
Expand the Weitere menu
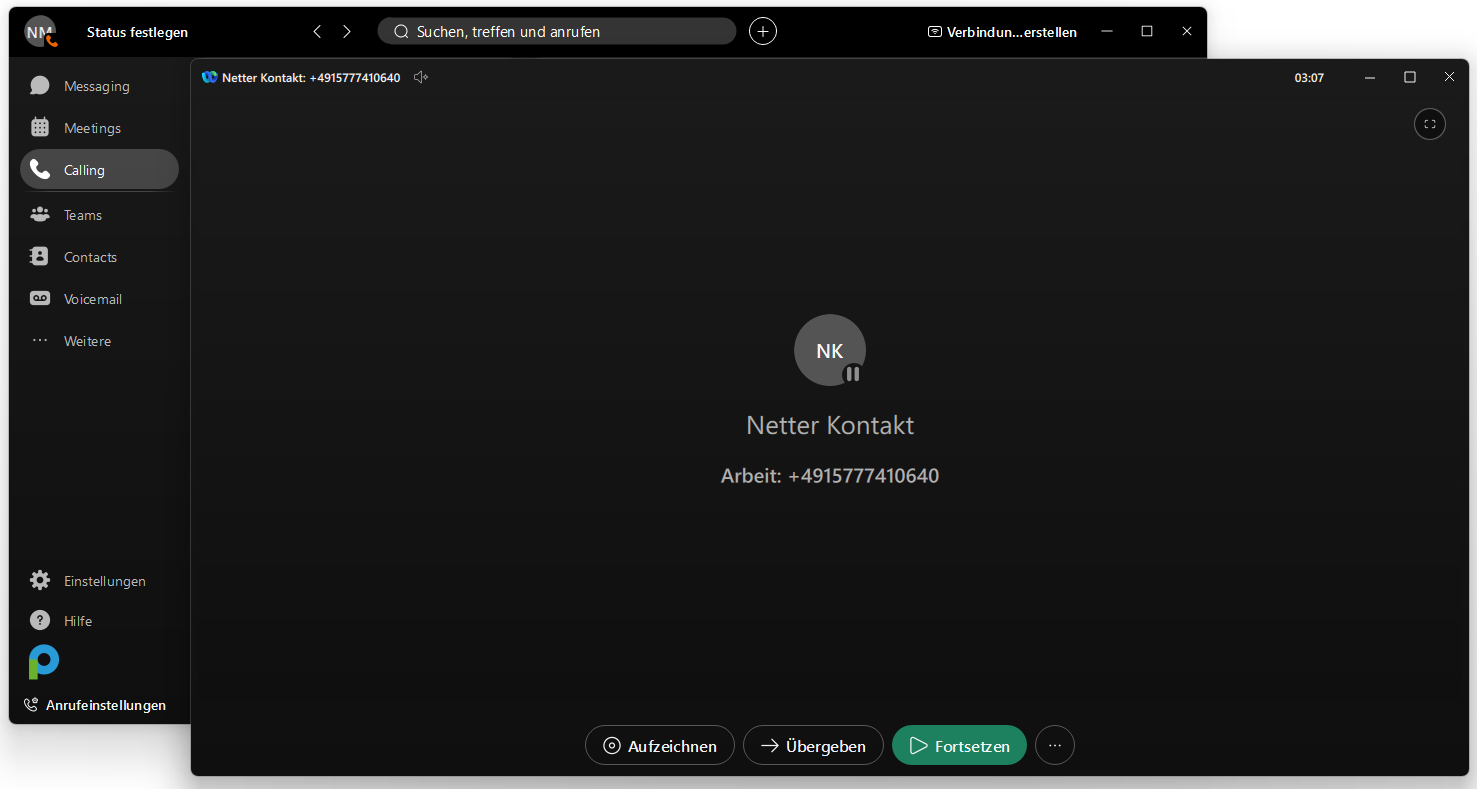click(x=87, y=341)
